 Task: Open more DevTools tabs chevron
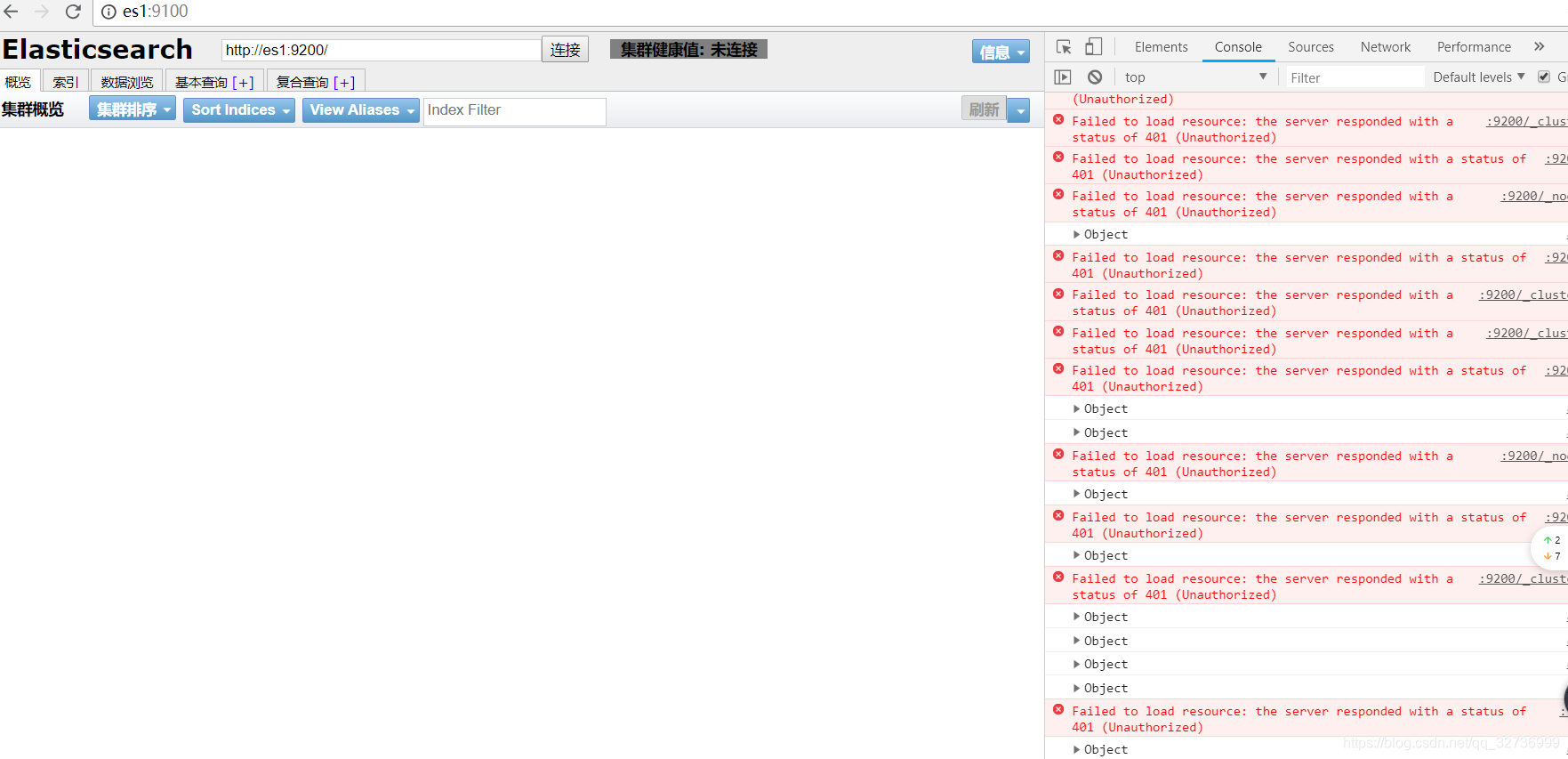(1540, 46)
